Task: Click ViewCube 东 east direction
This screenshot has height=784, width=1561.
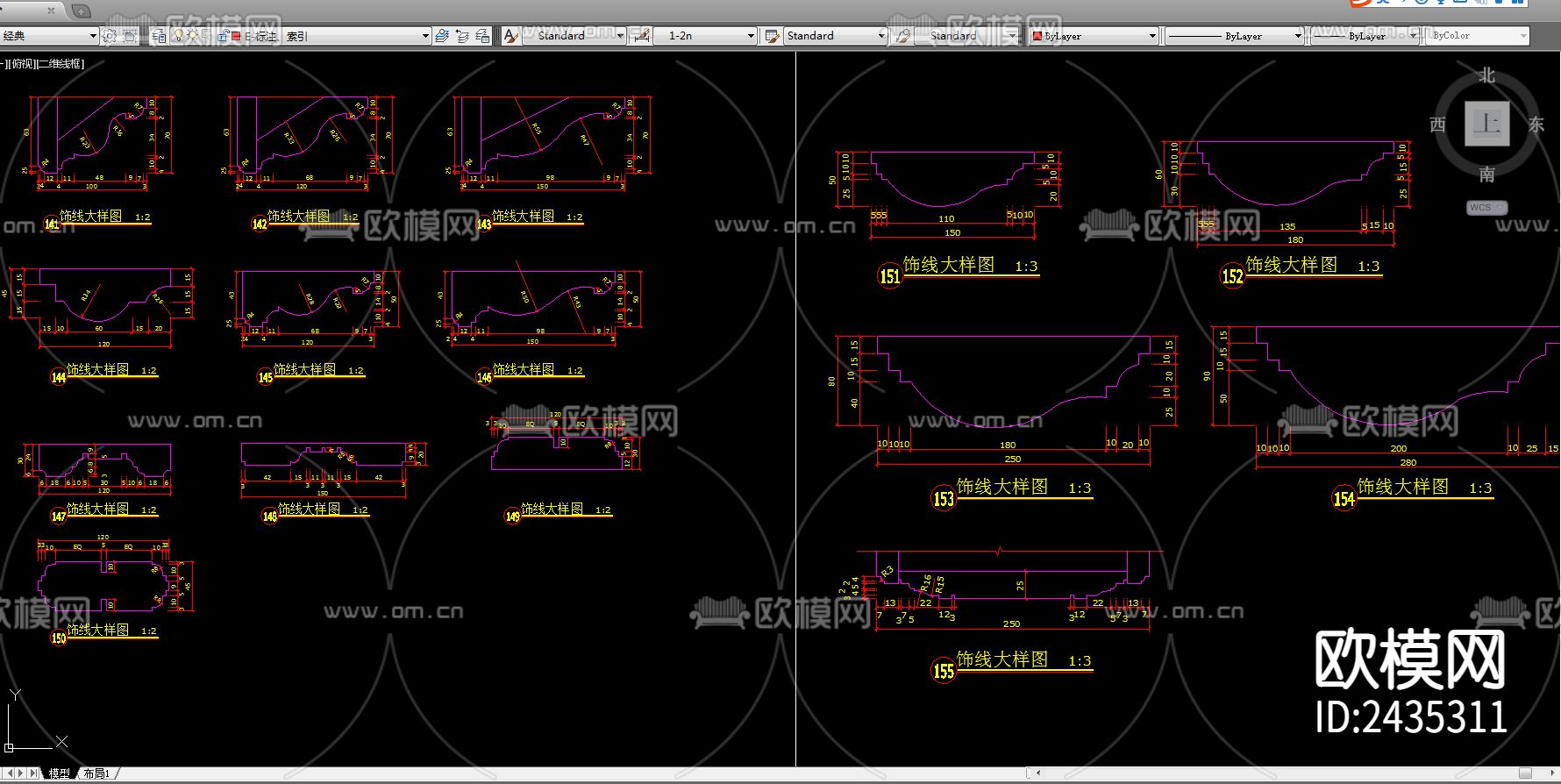Action: click(1536, 125)
